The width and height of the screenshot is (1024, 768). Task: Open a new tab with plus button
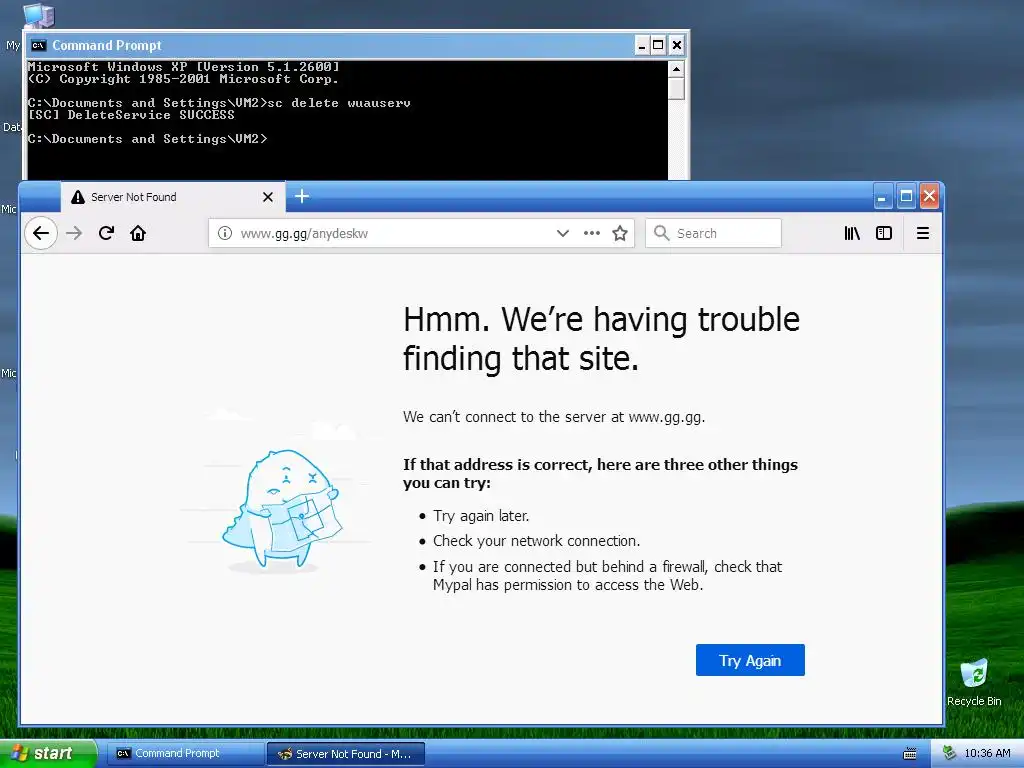(302, 196)
